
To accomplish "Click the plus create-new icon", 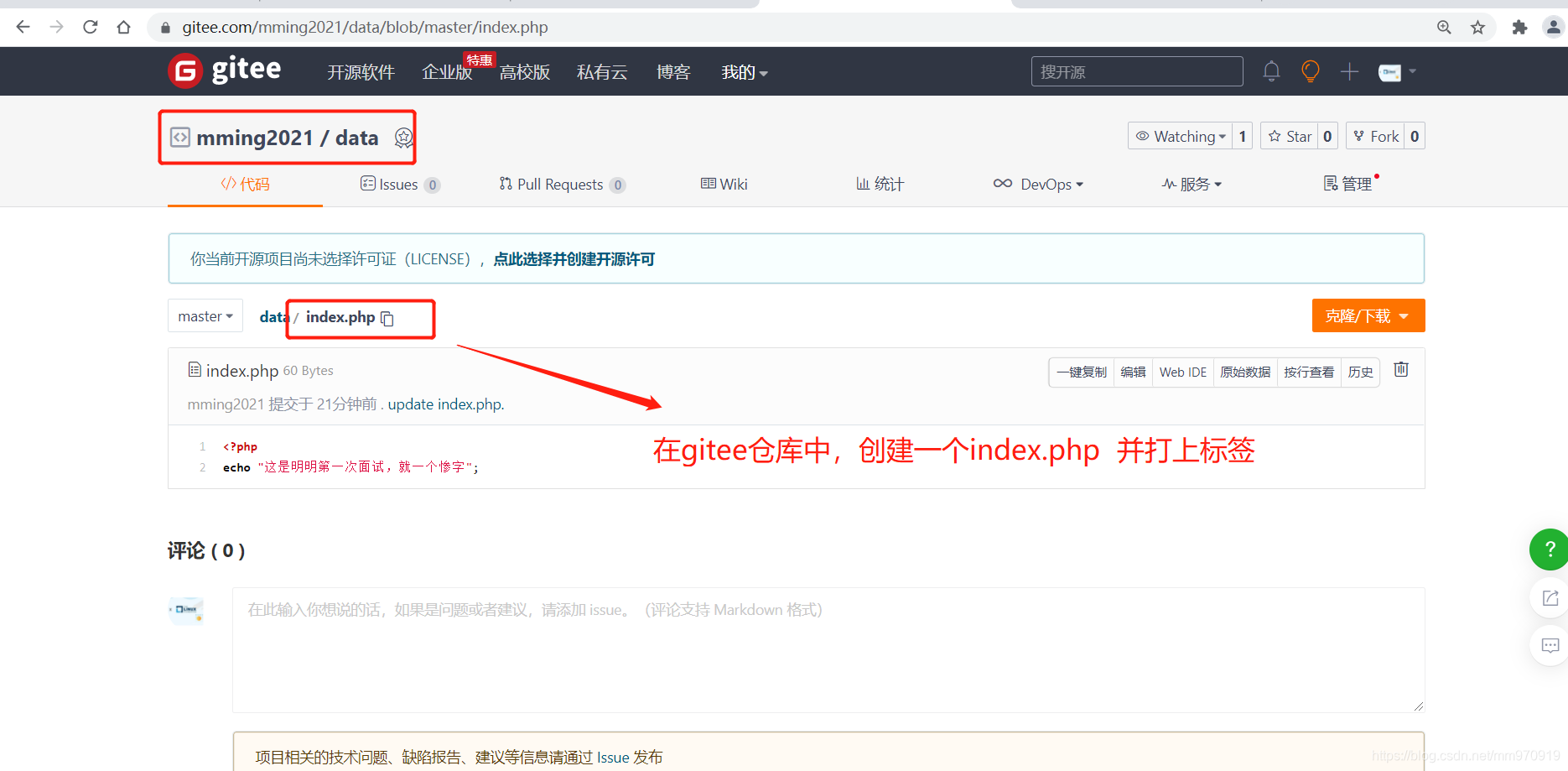I will click(x=1349, y=71).
